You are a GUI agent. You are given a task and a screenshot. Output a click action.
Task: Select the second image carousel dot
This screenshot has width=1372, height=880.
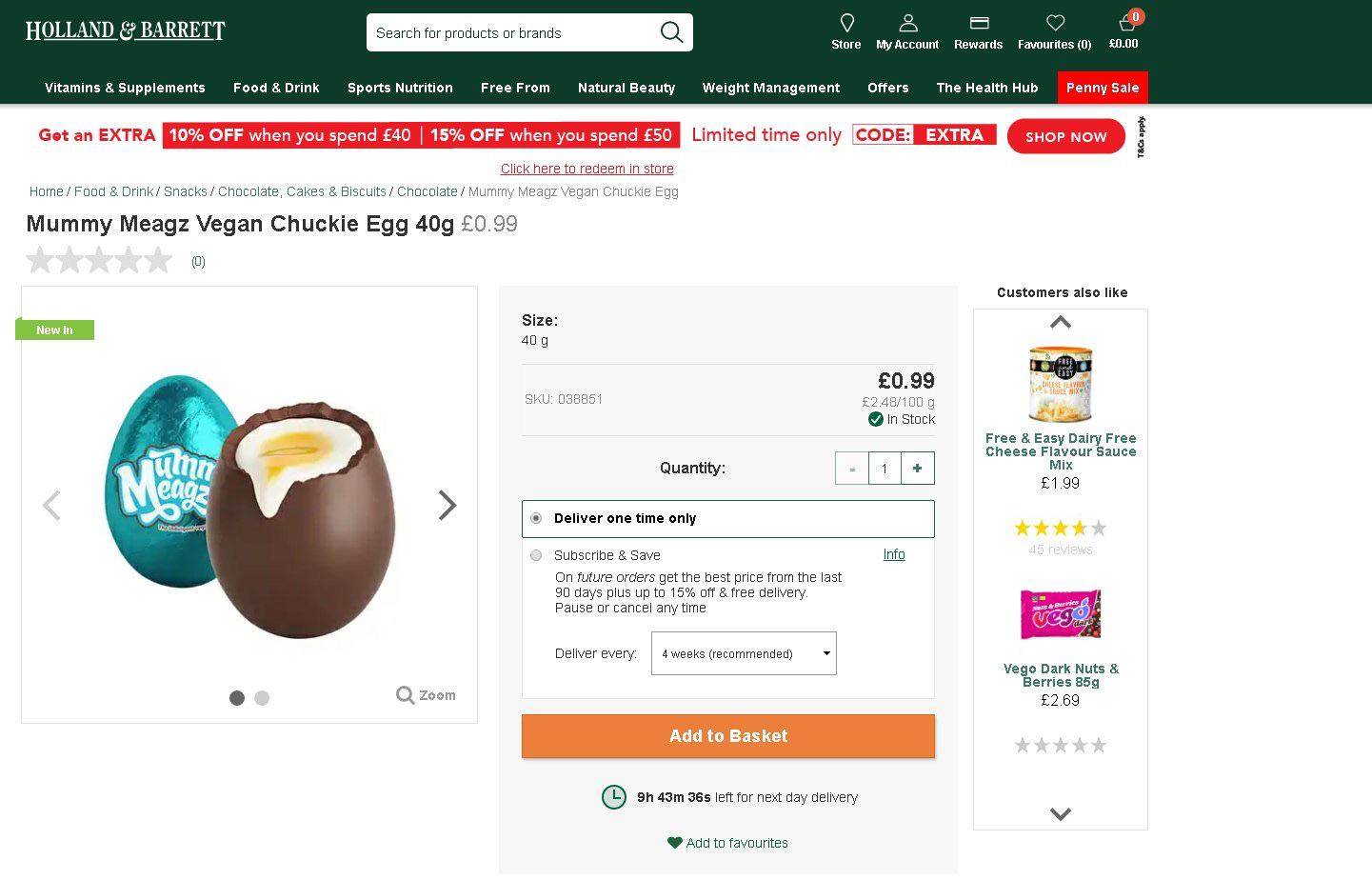tap(262, 698)
